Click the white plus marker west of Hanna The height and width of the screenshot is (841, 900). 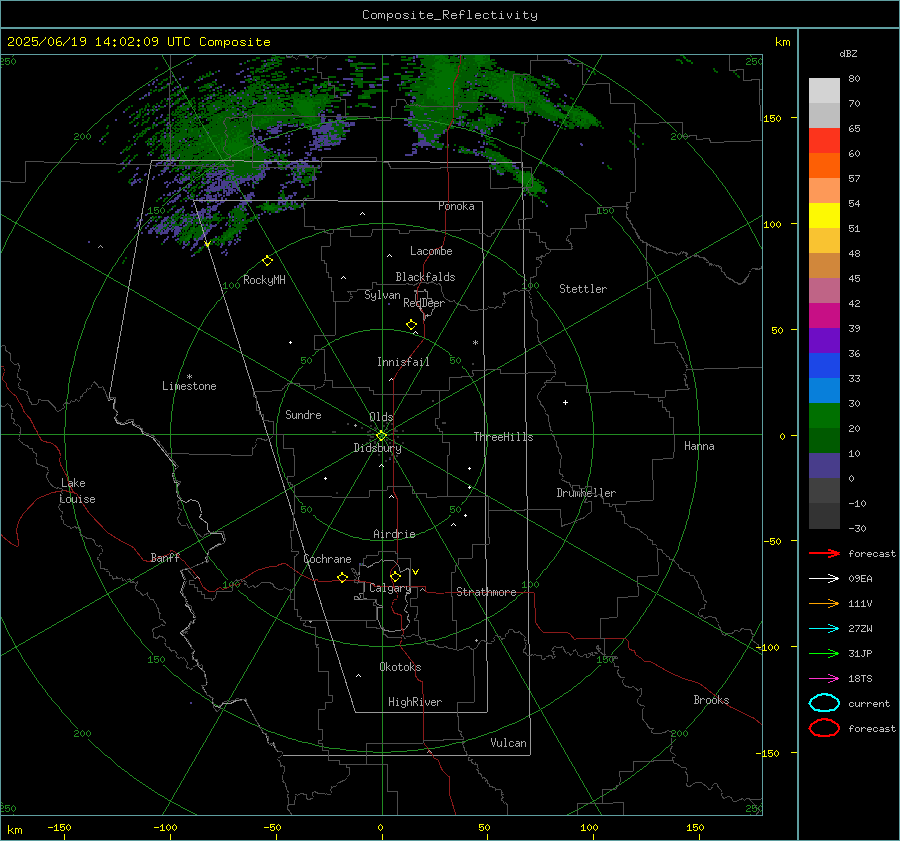(x=565, y=402)
